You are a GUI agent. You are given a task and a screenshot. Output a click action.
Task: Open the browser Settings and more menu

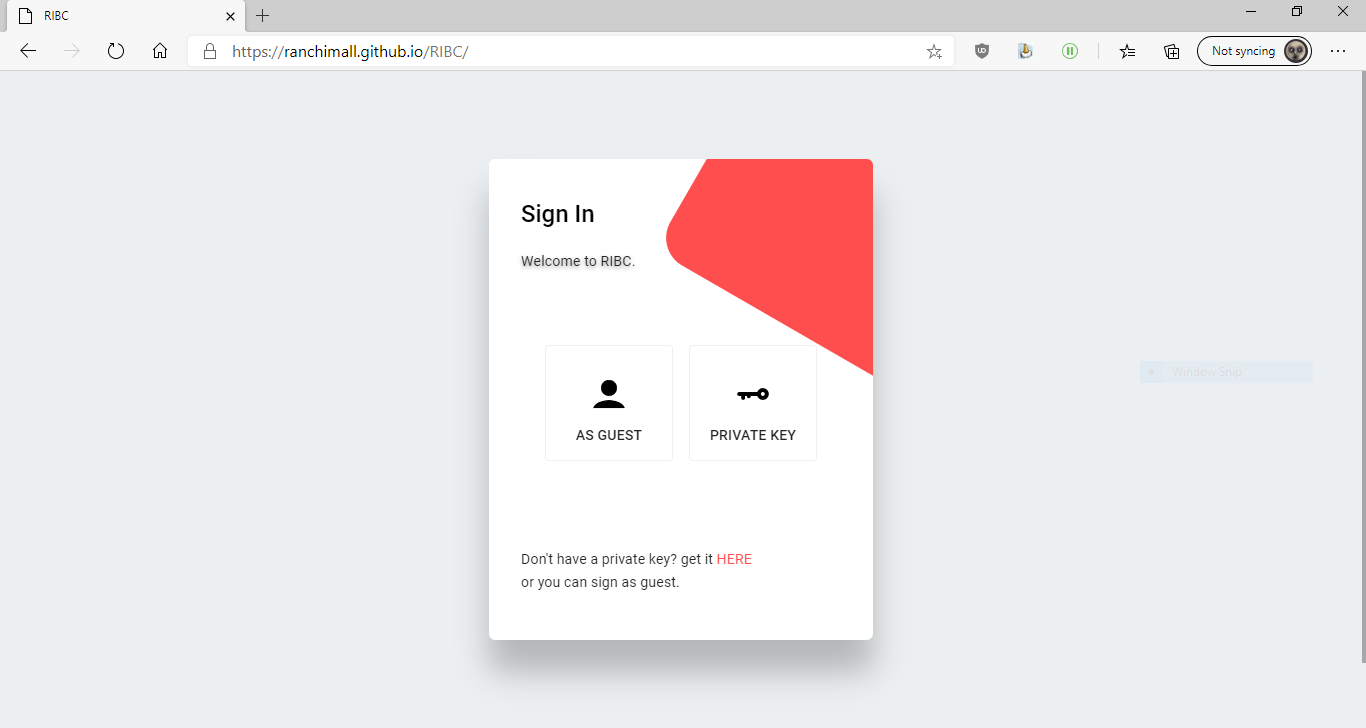coord(1338,51)
